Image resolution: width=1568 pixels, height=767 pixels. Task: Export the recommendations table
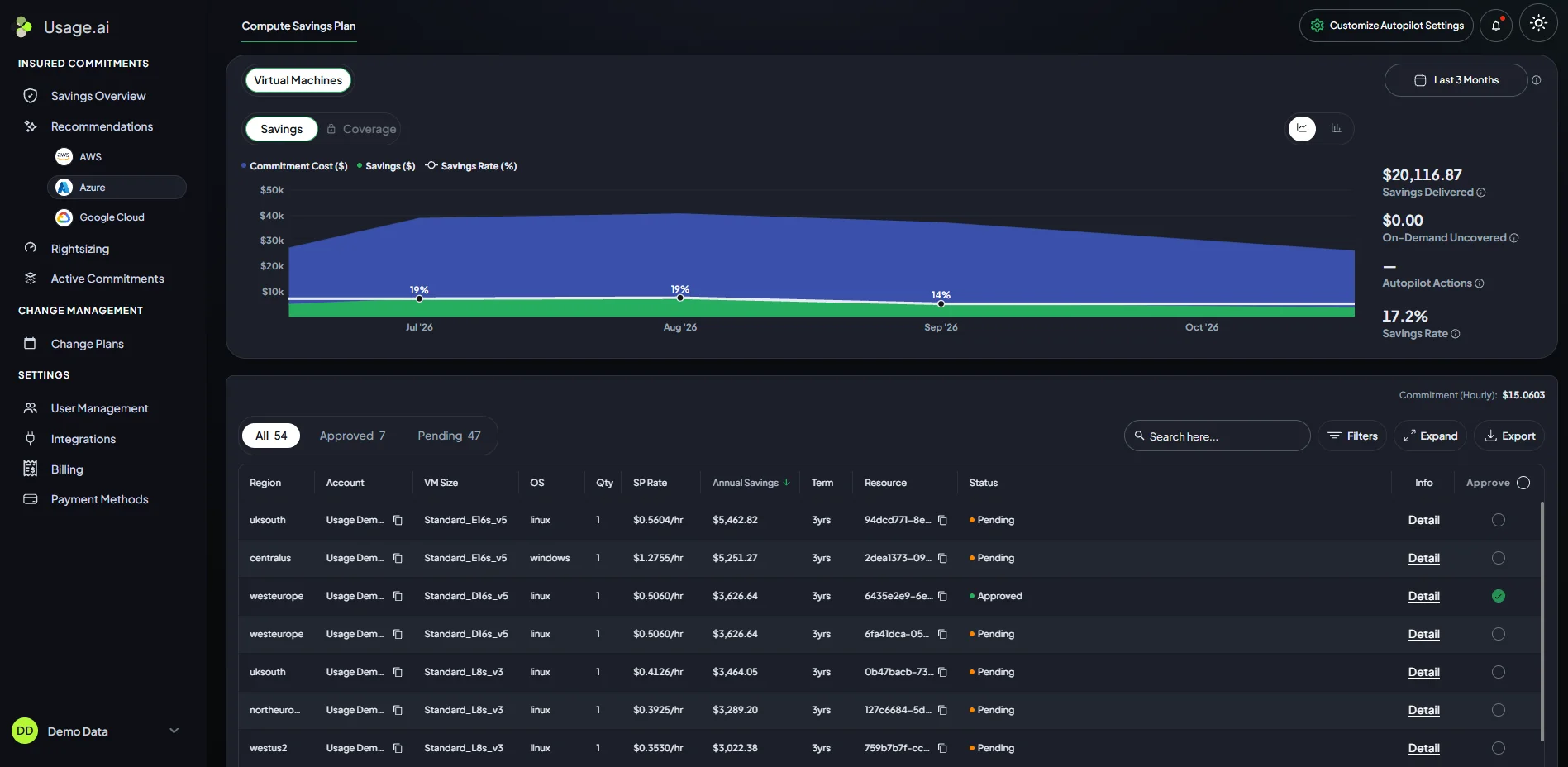(1510, 436)
